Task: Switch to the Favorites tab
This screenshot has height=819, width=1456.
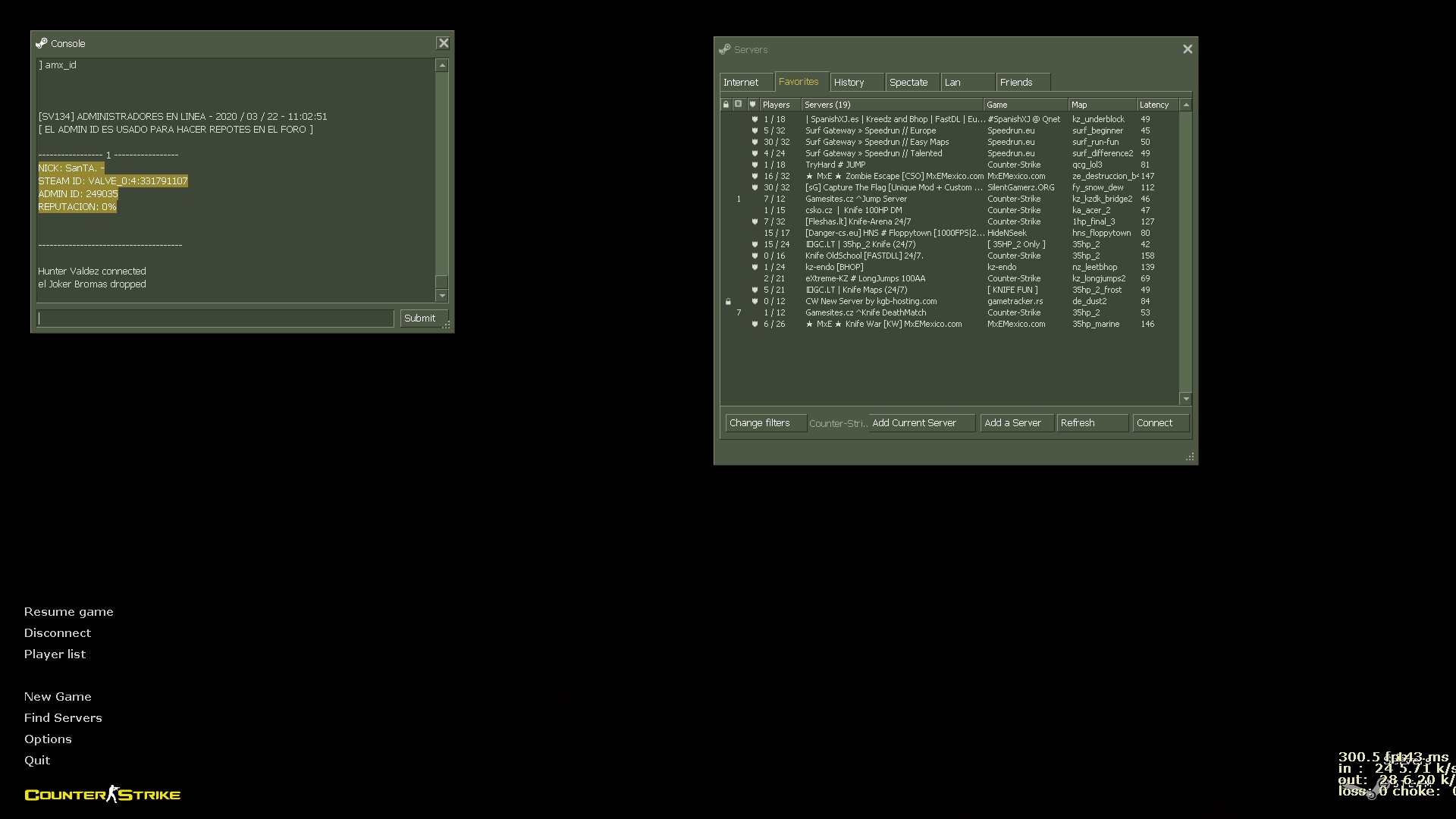Action: [x=802, y=81]
